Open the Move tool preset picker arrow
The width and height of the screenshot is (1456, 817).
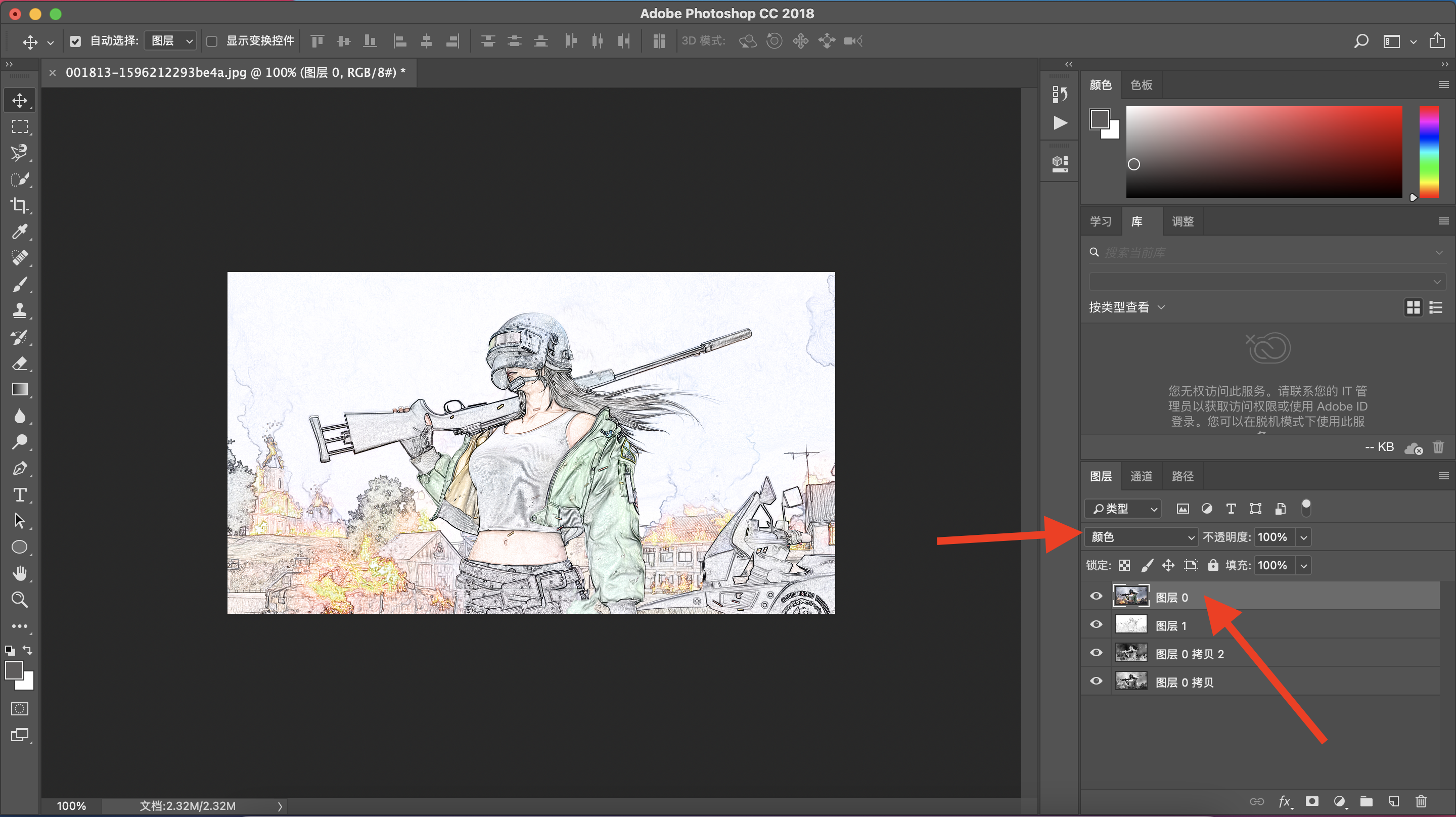pyautogui.click(x=51, y=42)
